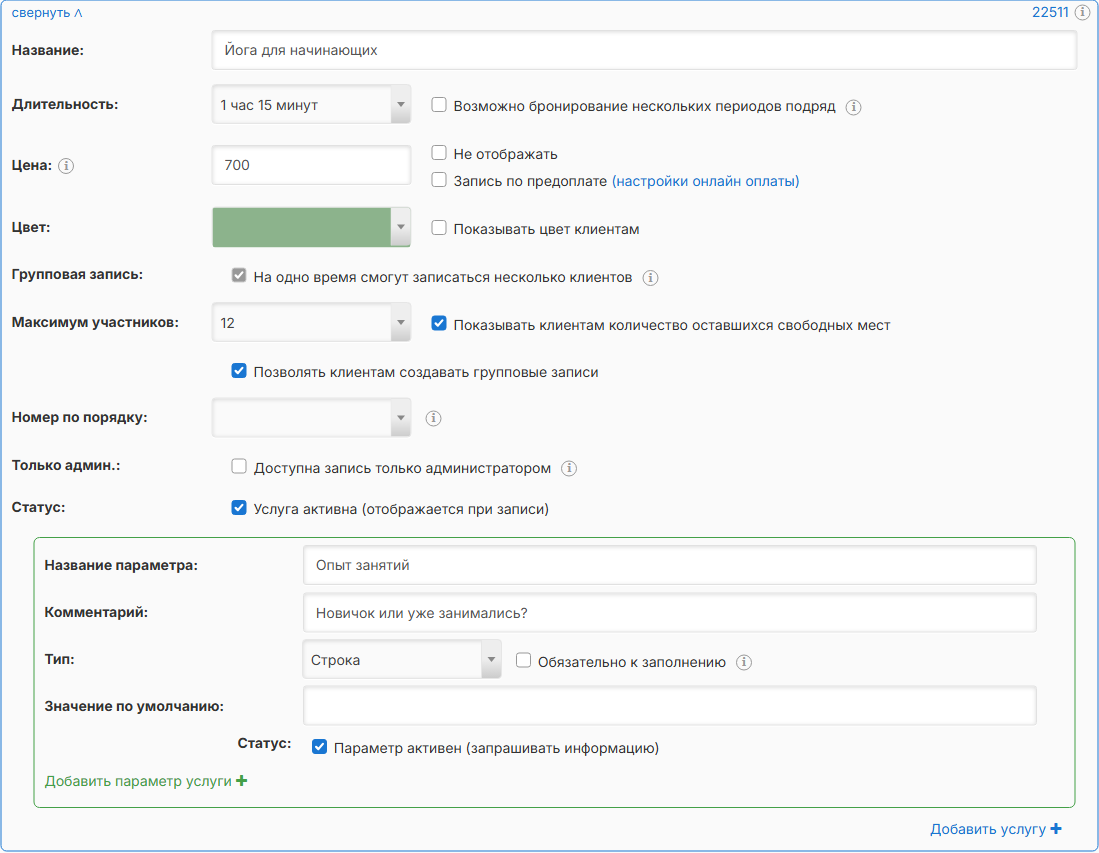Screen dimensions: 1099x853
Task: Click info icon after group booking description
Action: 650,278
